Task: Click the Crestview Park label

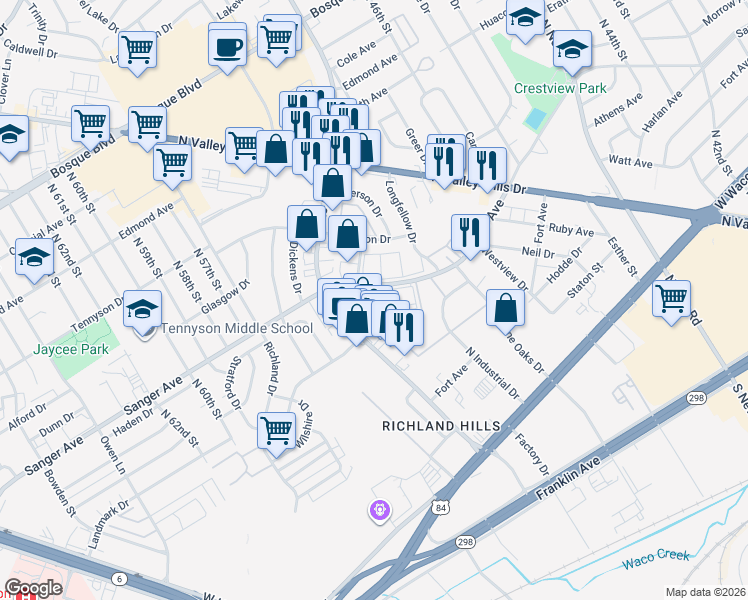Action: tap(560, 88)
